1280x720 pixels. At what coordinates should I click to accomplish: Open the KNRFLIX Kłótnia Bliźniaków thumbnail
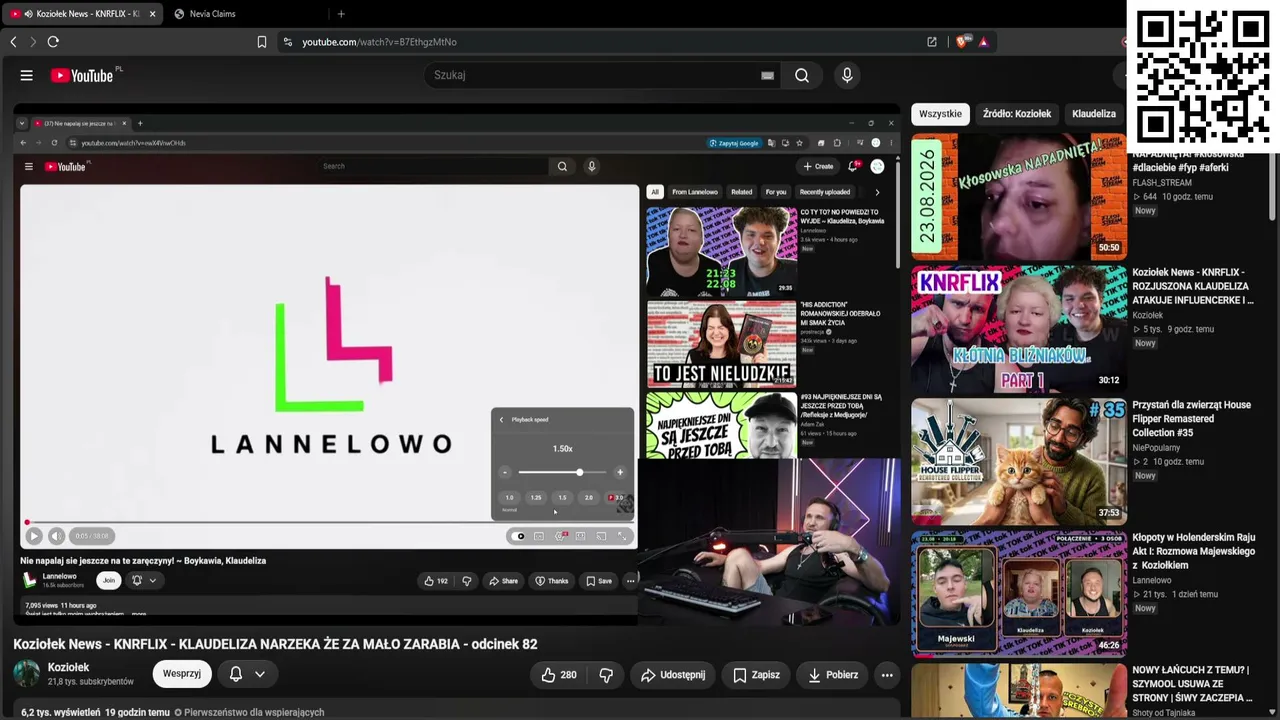click(x=1019, y=330)
